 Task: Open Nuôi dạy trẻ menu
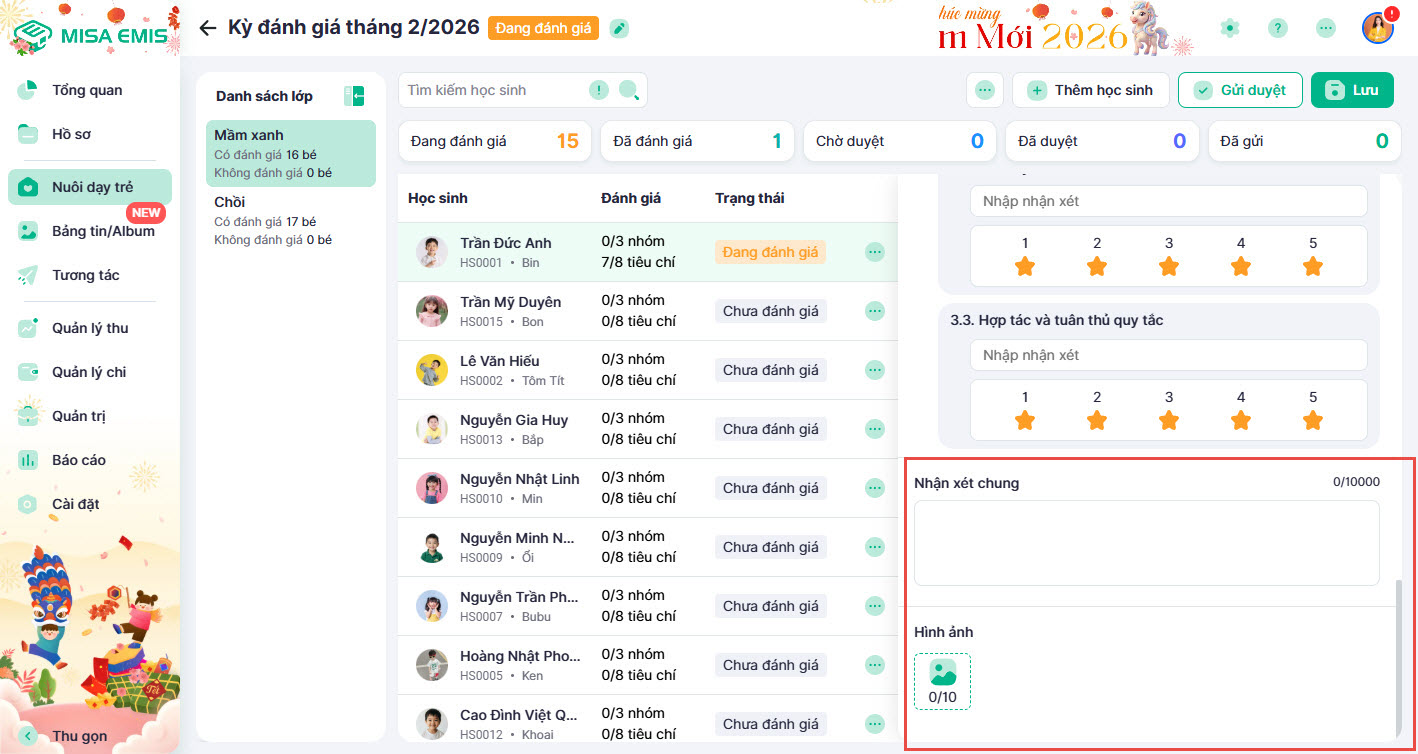tap(90, 187)
